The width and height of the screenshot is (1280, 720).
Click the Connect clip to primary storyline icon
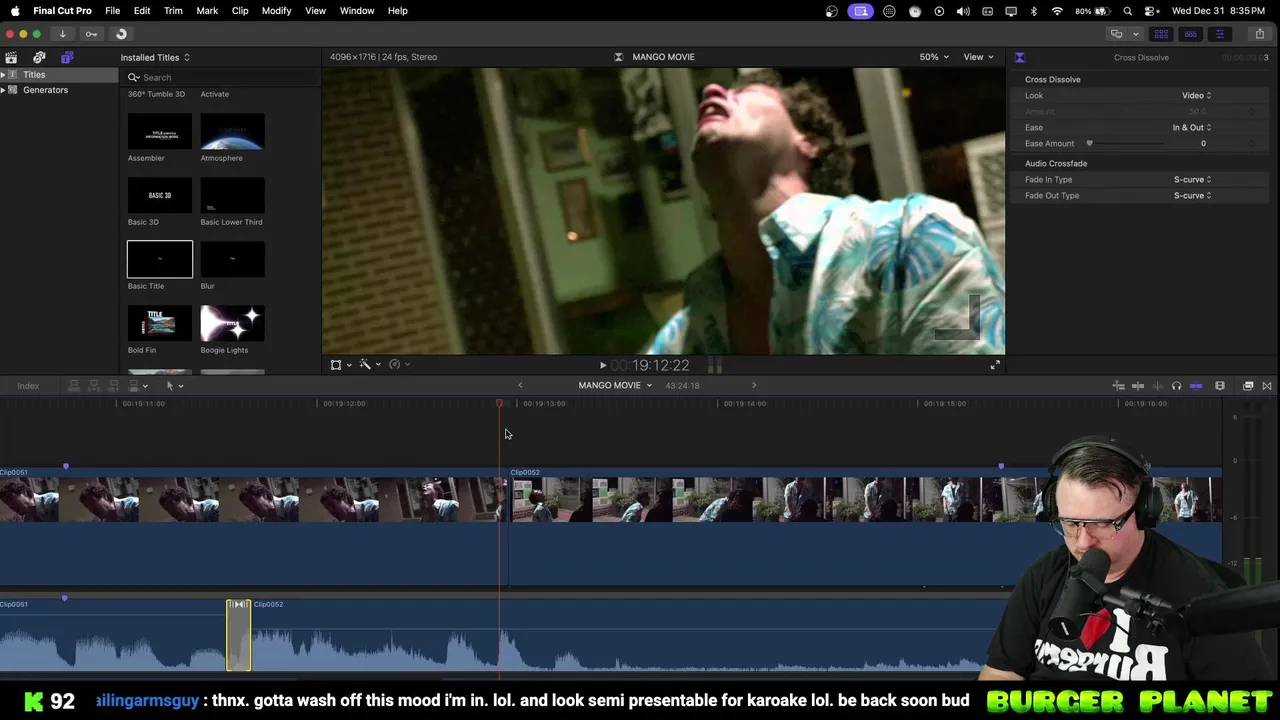click(x=74, y=386)
